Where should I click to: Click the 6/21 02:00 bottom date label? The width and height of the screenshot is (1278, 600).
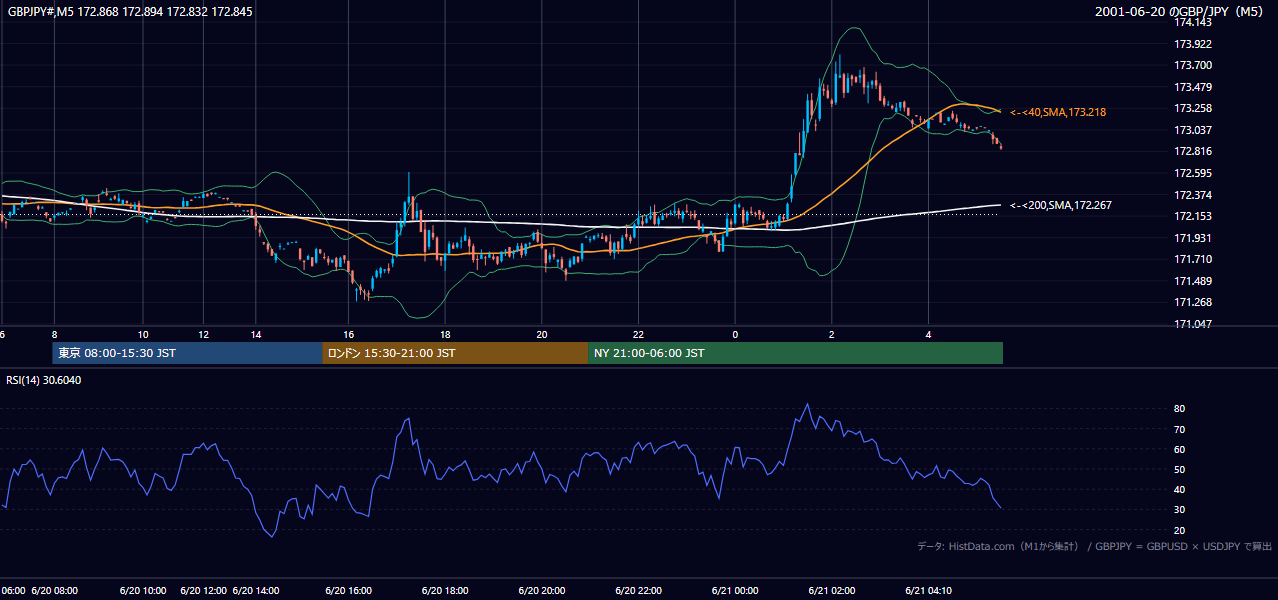coord(832,591)
